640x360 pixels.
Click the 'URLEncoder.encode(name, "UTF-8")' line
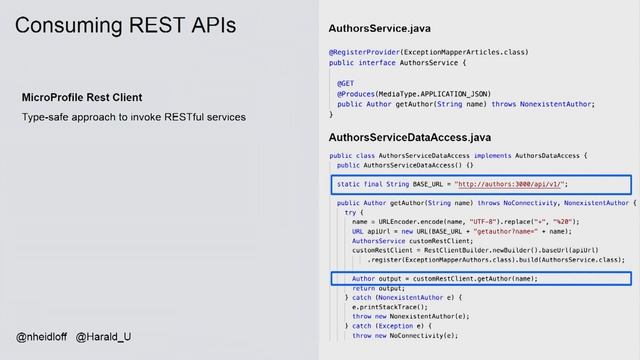466,222
